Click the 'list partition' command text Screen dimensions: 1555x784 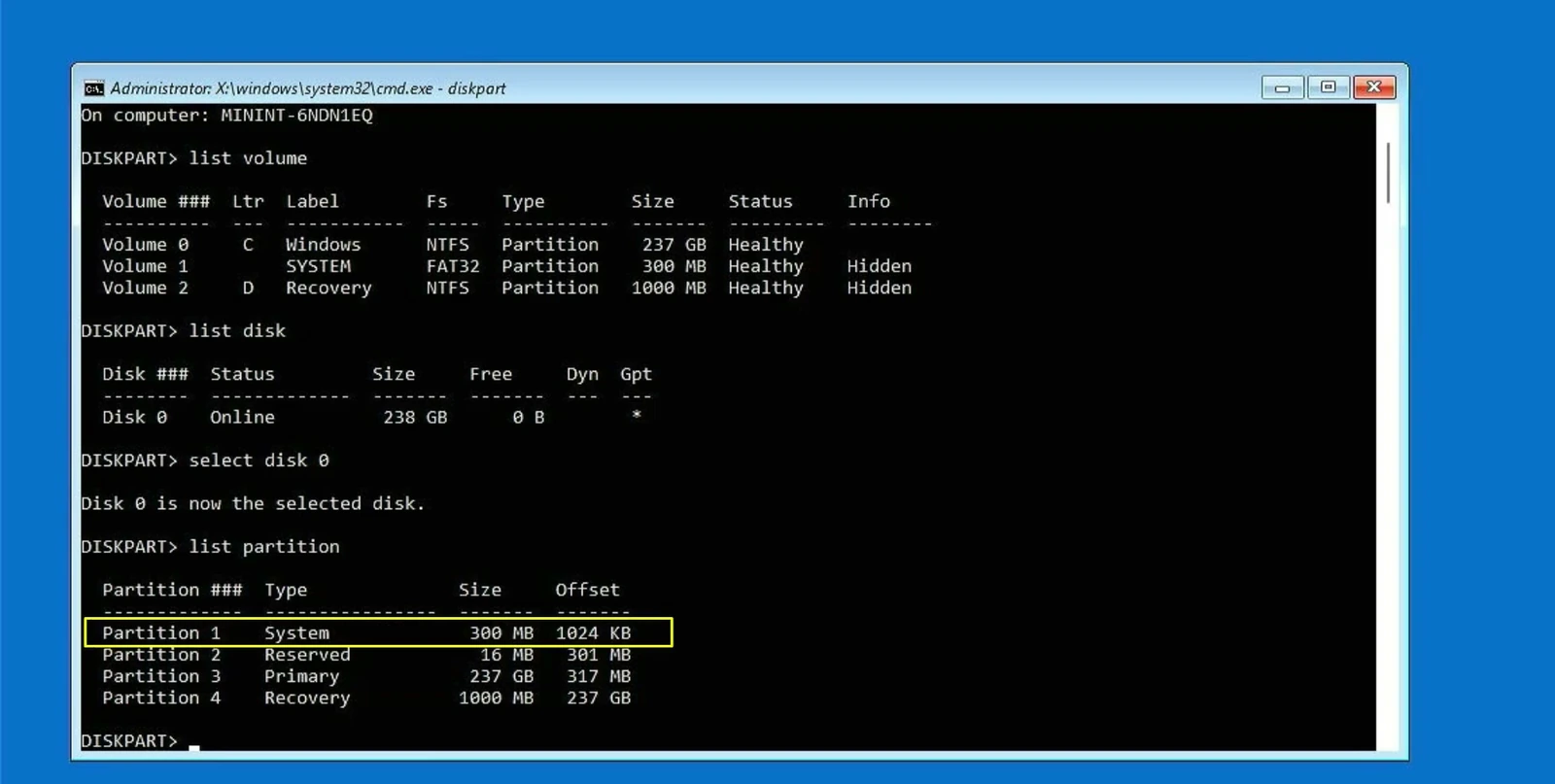coord(264,546)
